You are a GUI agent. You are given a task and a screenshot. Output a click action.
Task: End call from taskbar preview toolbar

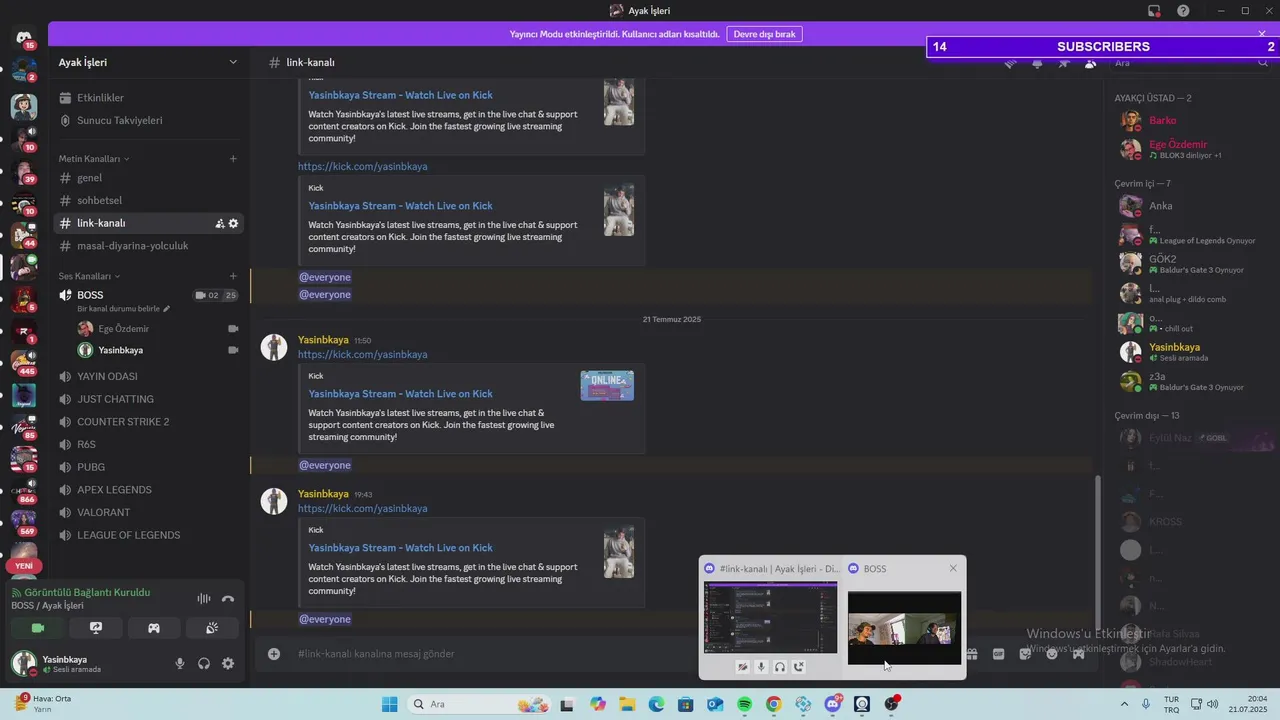(799, 667)
